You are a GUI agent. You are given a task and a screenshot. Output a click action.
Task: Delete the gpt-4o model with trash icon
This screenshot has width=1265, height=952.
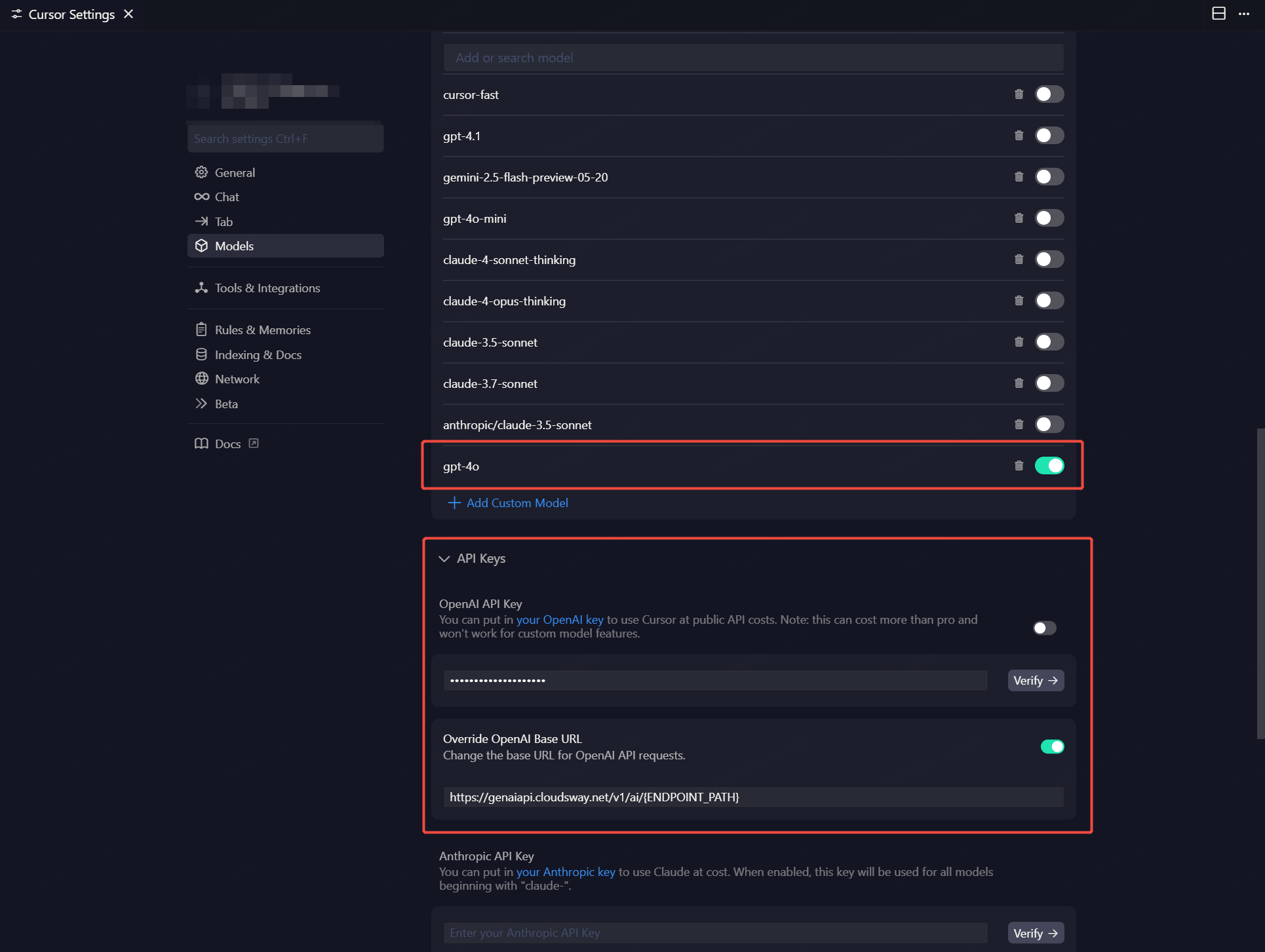click(1019, 466)
